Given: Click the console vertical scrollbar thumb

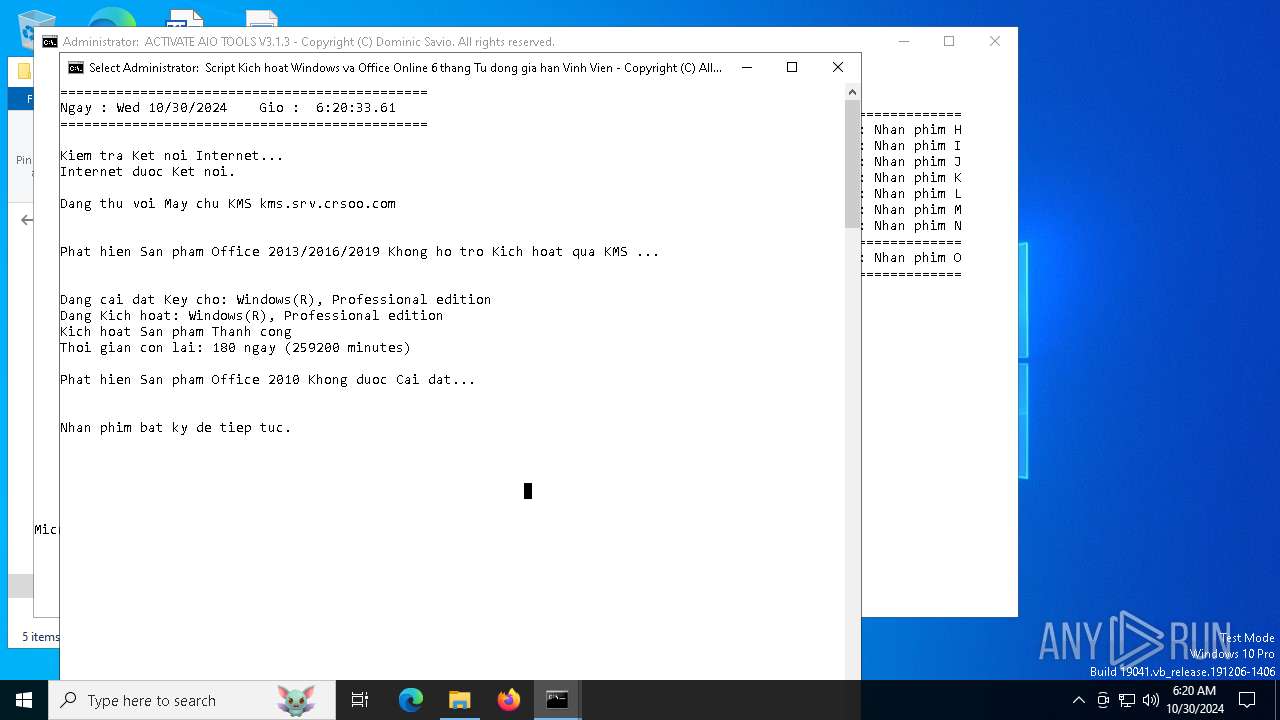Looking at the screenshot, I should (x=852, y=164).
